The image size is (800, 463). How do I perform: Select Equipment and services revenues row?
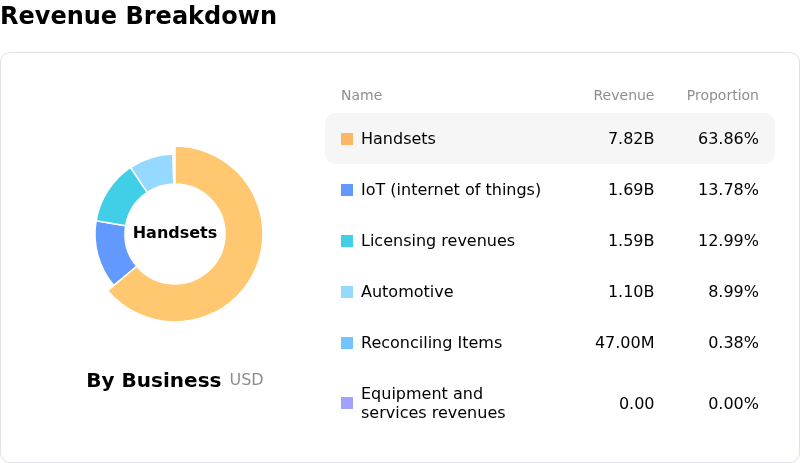pos(433,403)
